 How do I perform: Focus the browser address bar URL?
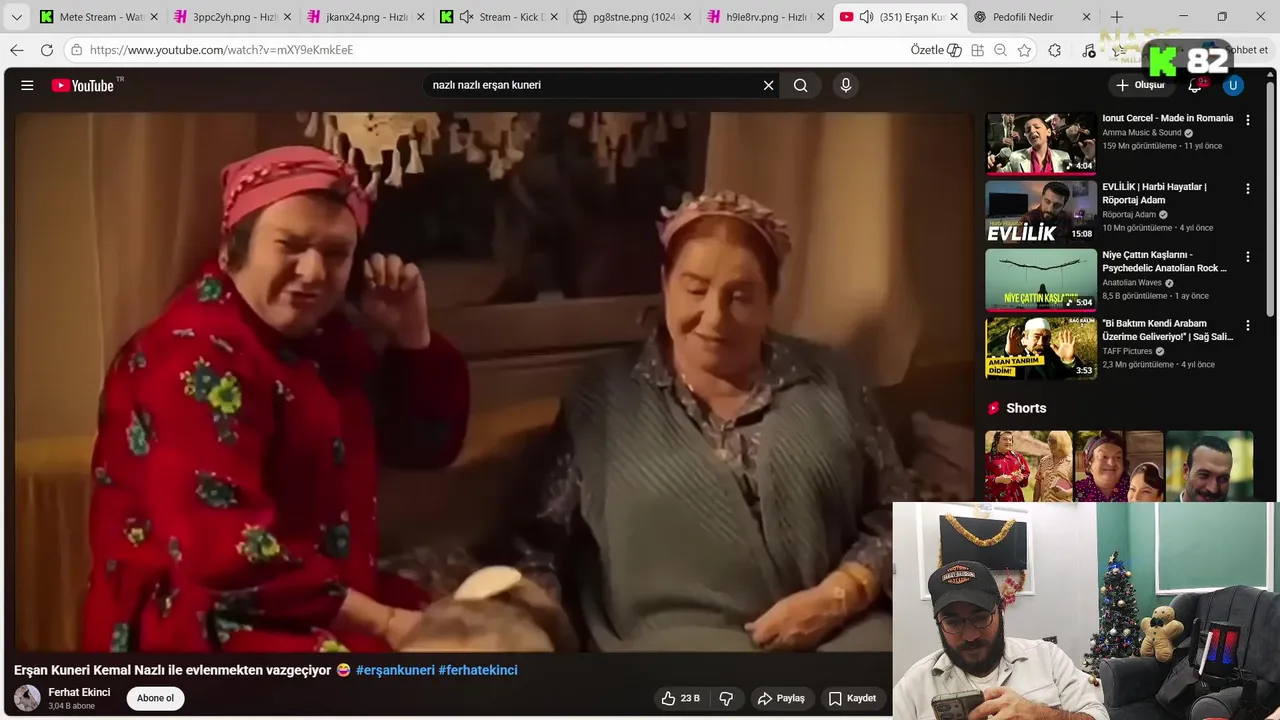coord(221,50)
